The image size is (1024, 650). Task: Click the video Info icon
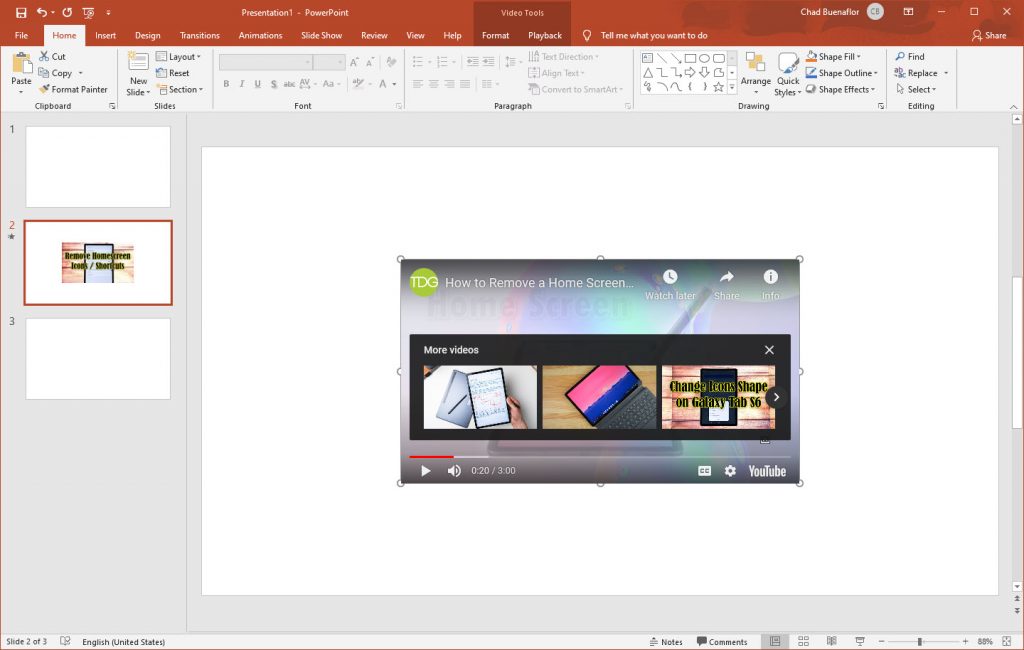tap(771, 276)
